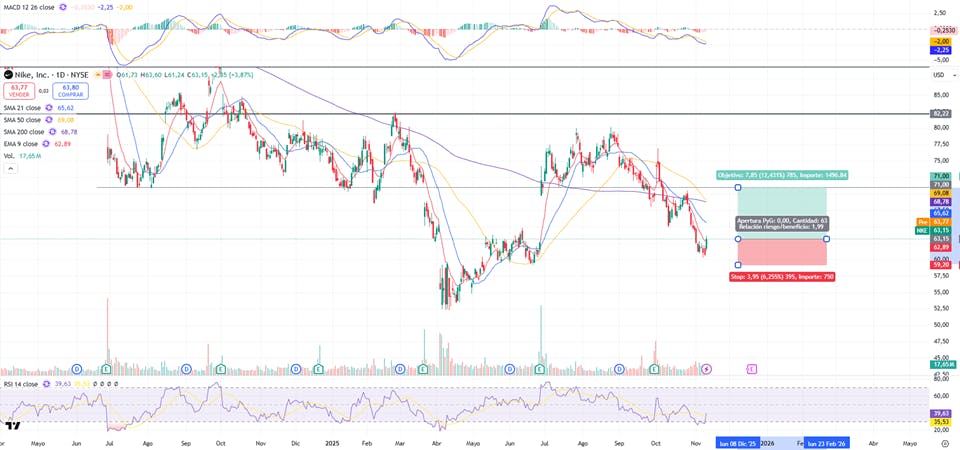Viewport: 960px width, 450px height.
Task: Click the purple icon next to SMA 200 close
Action: [53, 132]
